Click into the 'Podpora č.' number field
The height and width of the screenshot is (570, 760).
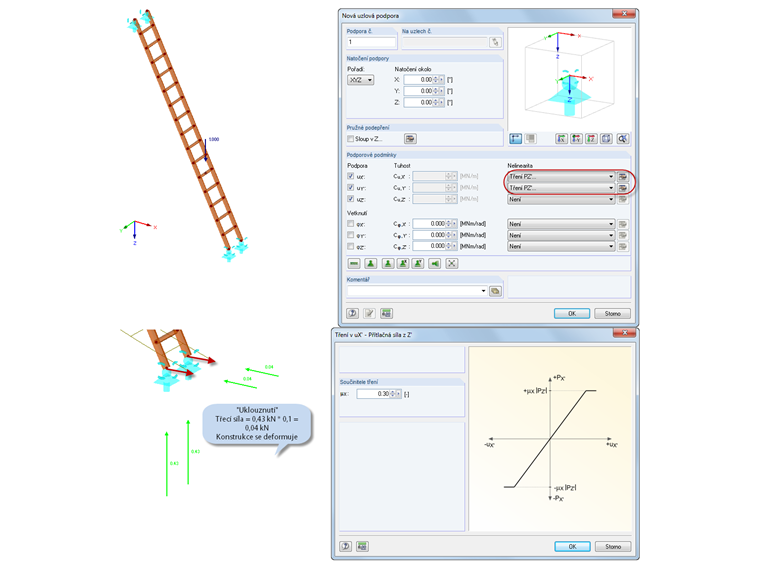pos(371,42)
